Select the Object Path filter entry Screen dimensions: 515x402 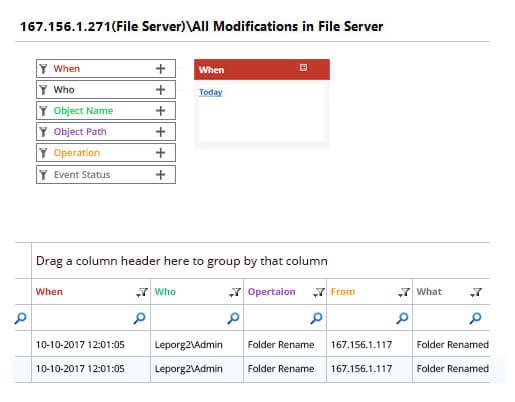(x=106, y=132)
